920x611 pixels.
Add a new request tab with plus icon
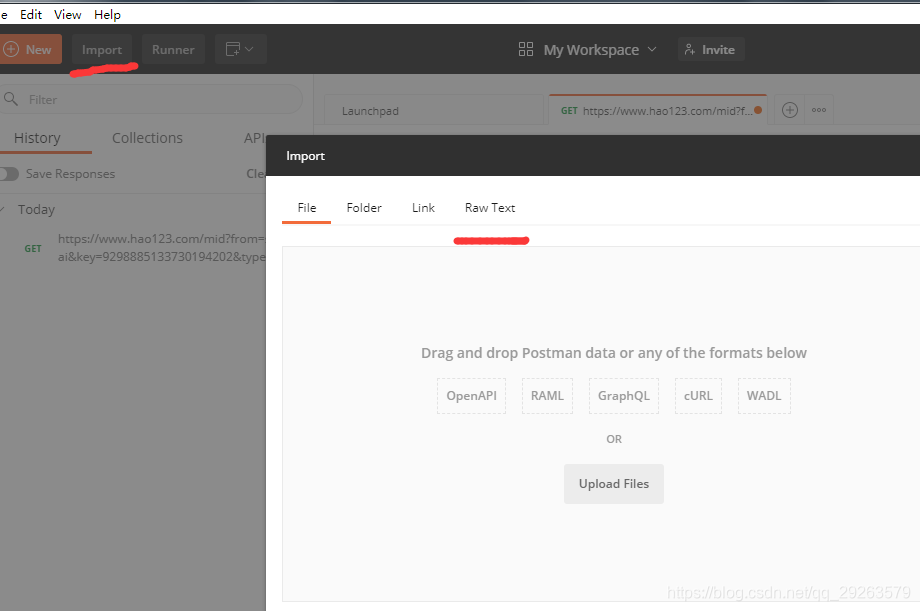click(790, 110)
